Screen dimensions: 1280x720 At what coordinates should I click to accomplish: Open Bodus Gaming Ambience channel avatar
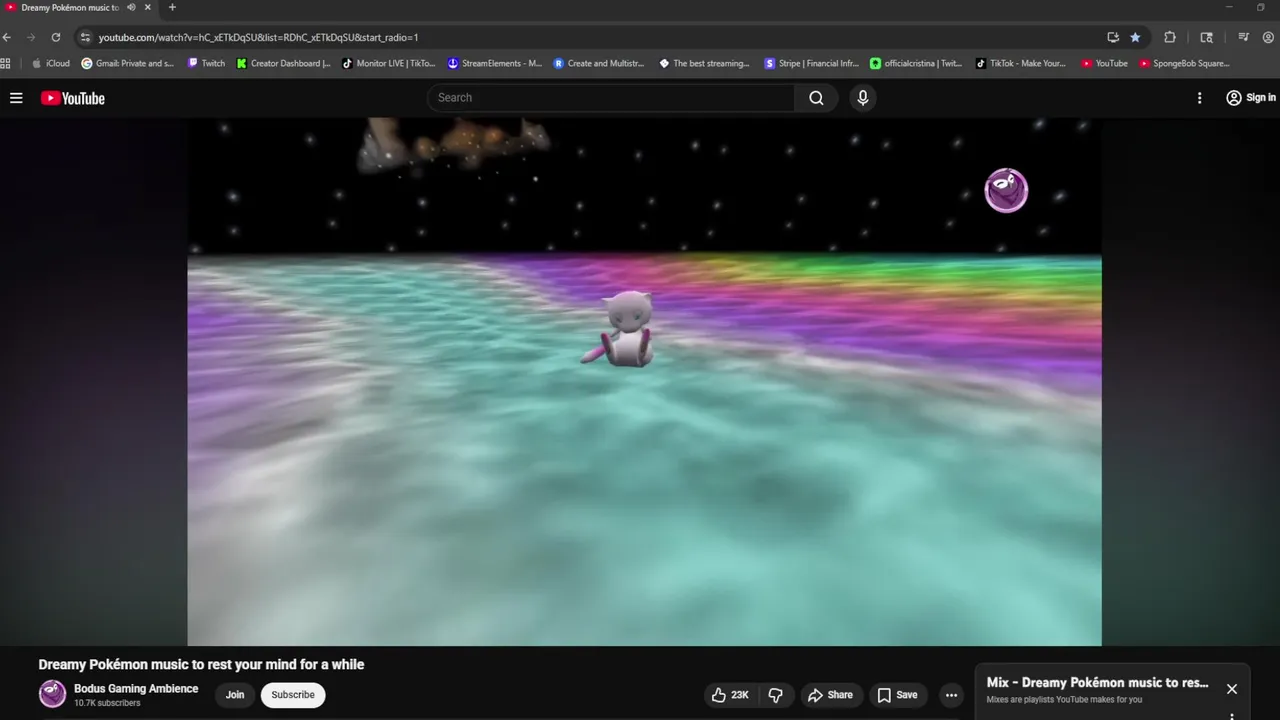point(52,694)
